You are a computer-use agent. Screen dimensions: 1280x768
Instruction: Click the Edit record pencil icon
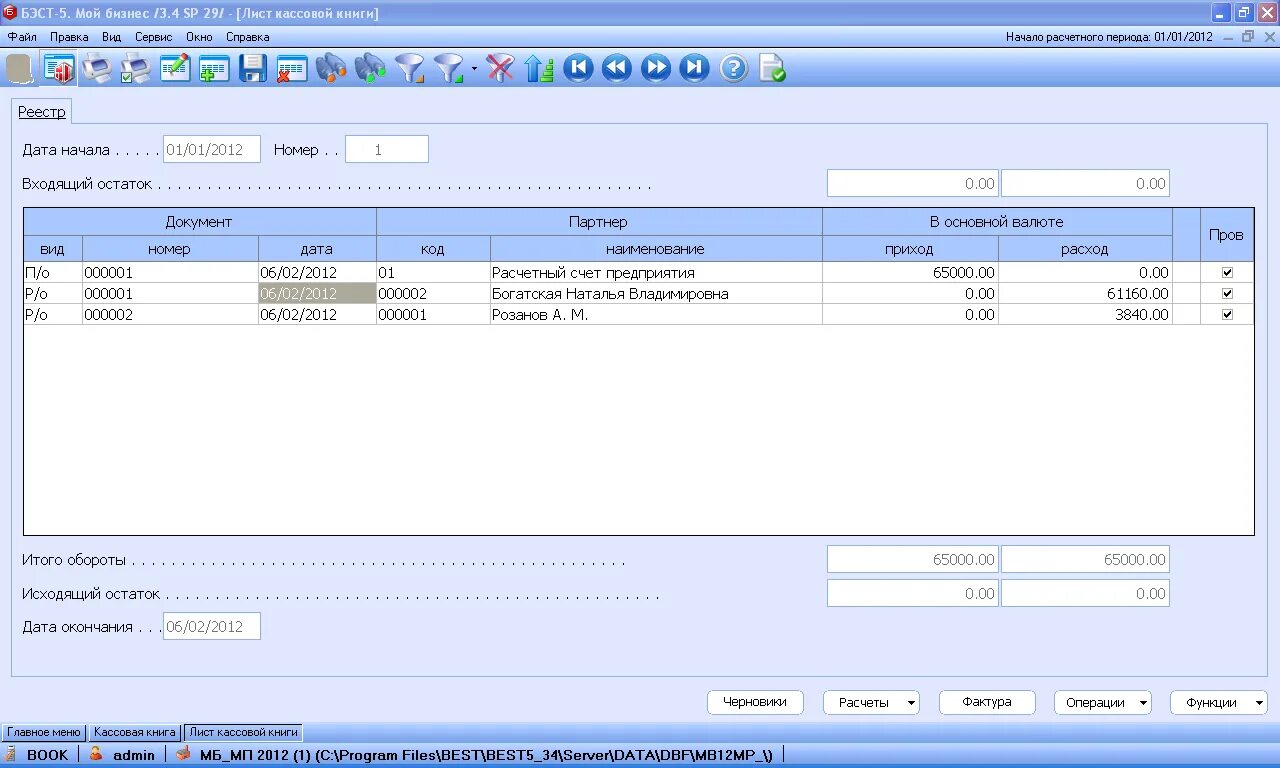[175, 69]
